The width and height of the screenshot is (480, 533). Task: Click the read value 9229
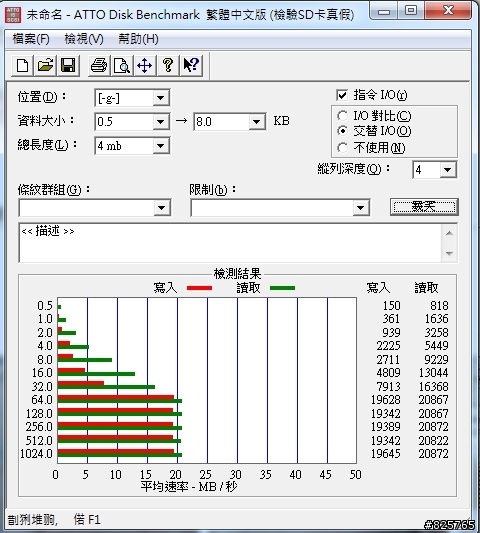tap(436, 359)
